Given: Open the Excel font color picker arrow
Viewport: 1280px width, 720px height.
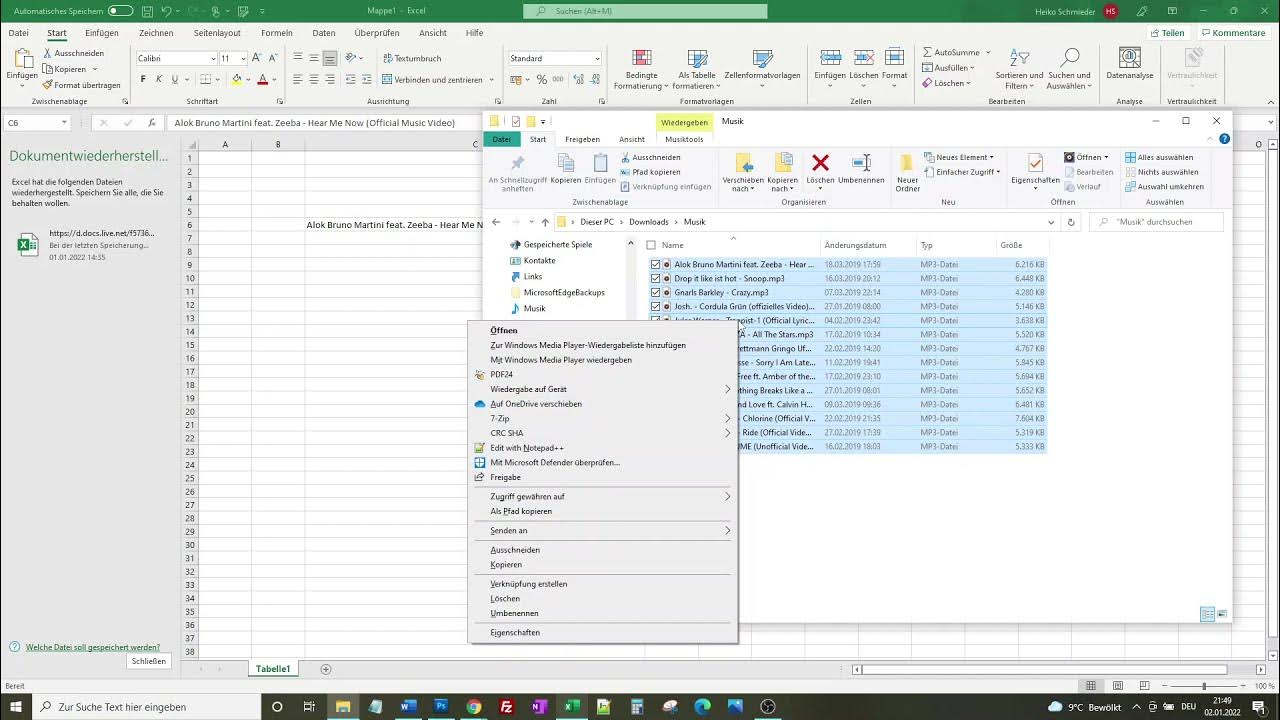Looking at the screenshot, I should pos(275,79).
